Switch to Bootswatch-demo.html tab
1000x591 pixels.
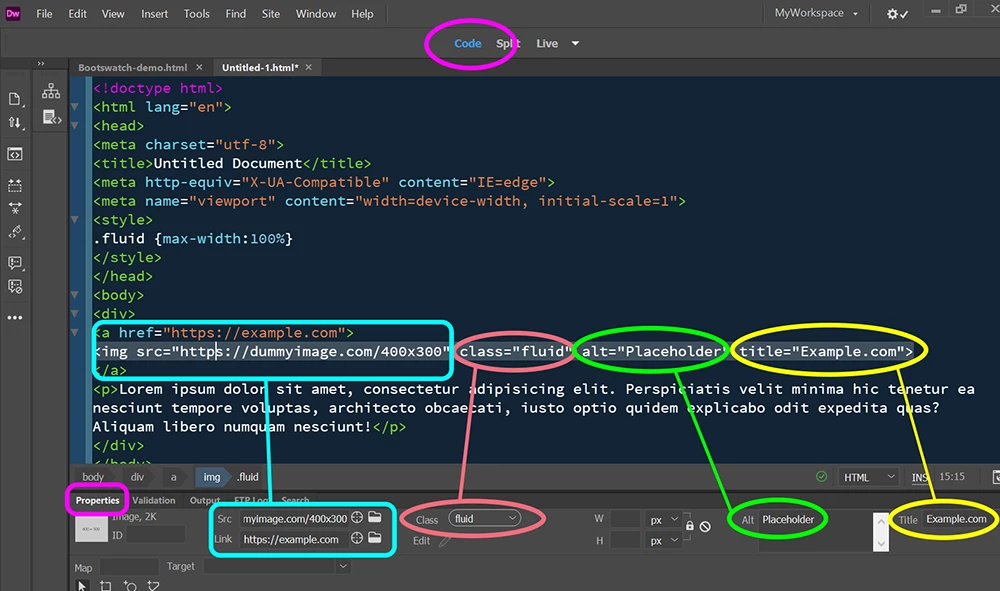[133, 67]
